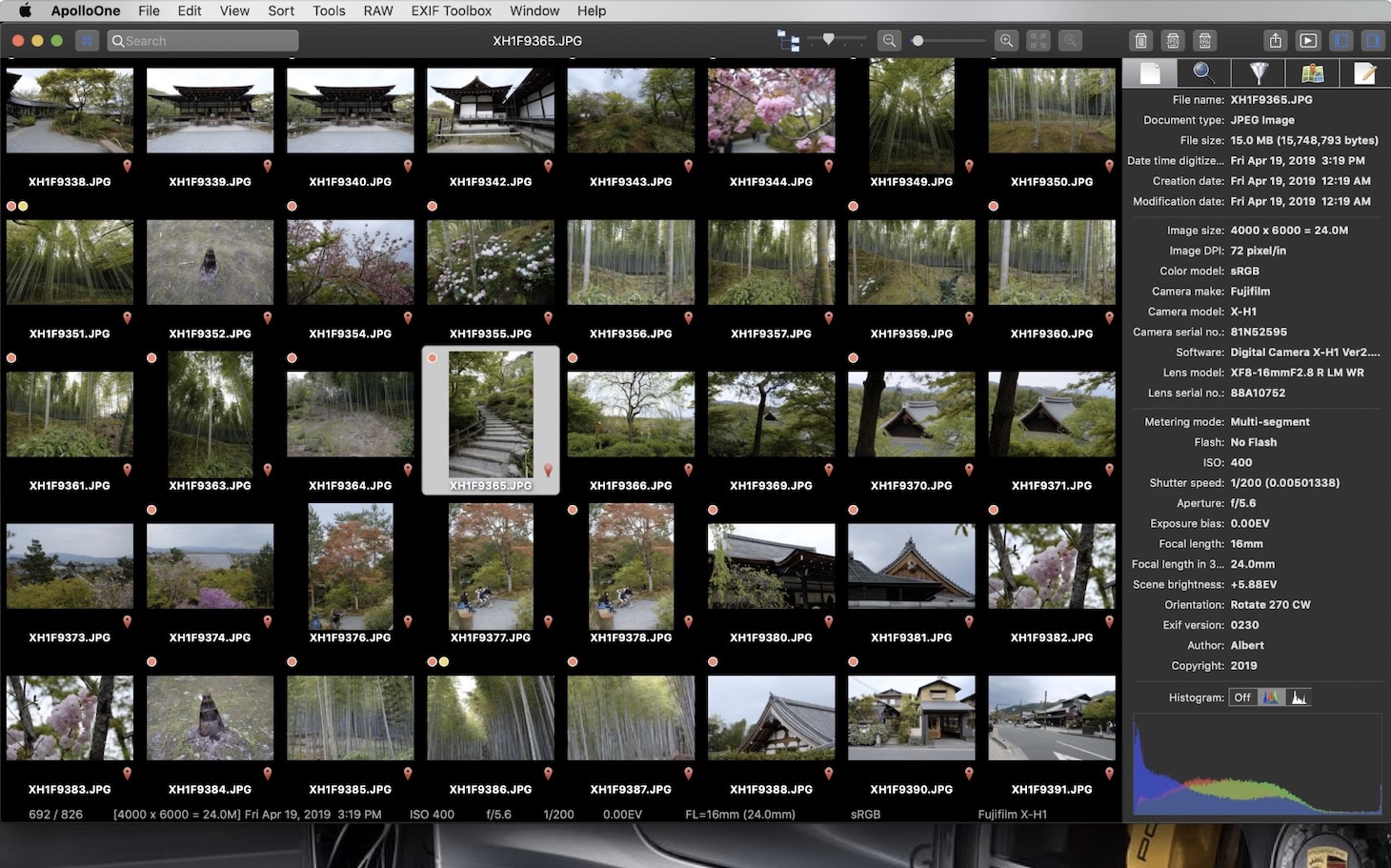This screenshot has height=868, width=1391.
Task: Open the Tools menu
Action: 329,10
